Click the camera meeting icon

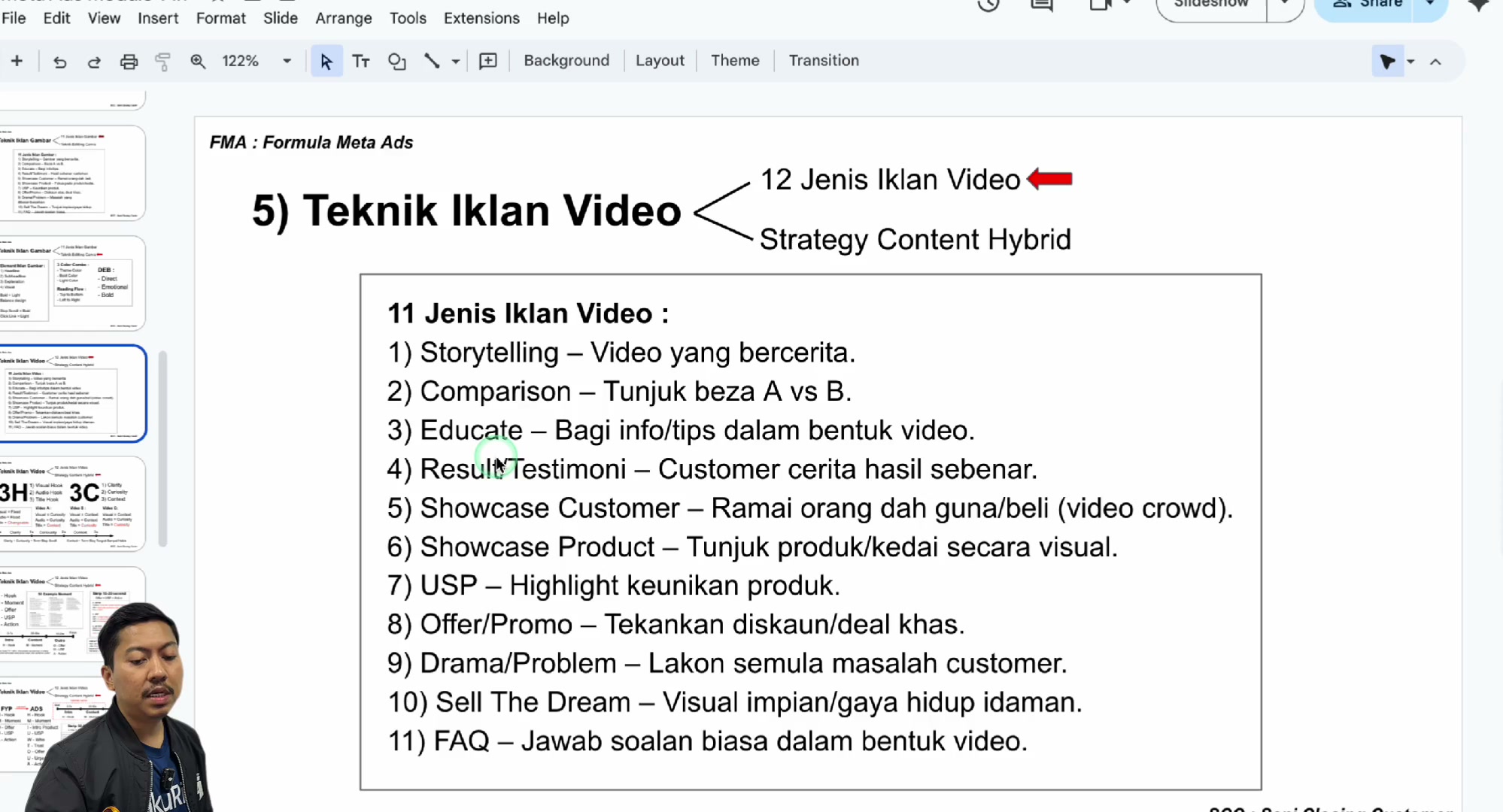click(x=1101, y=5)
